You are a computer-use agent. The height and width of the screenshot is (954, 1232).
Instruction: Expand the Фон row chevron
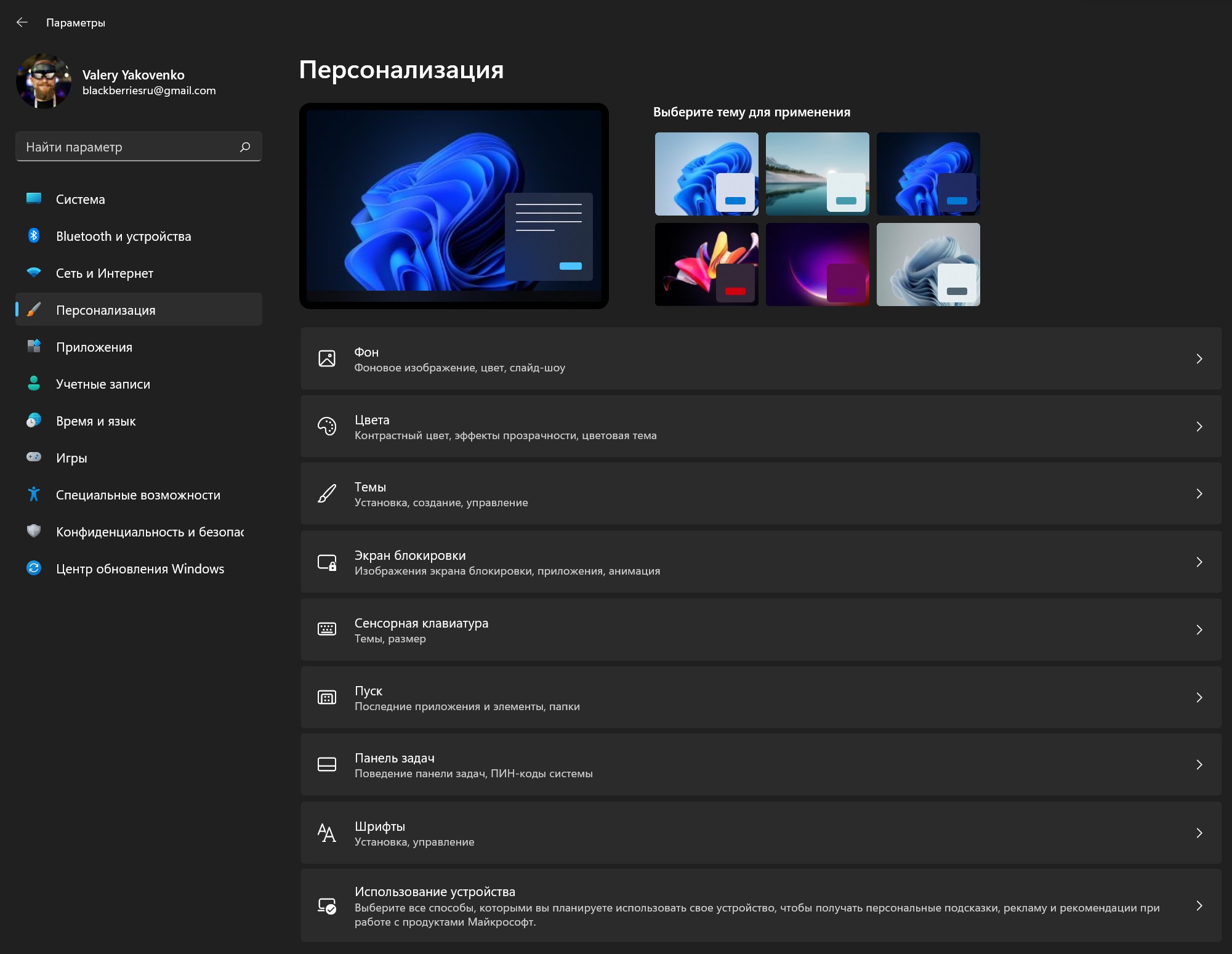pos(1199,358)
